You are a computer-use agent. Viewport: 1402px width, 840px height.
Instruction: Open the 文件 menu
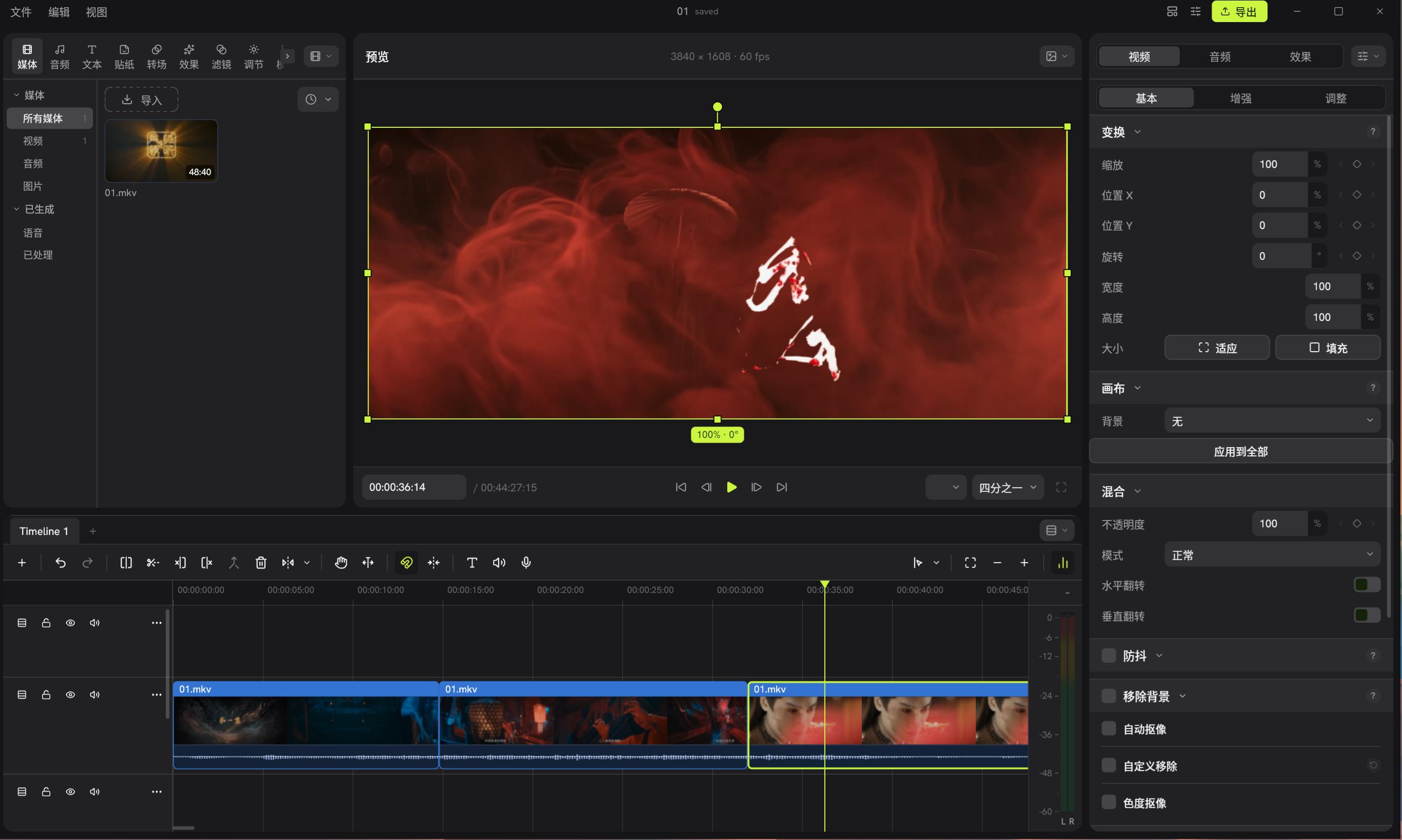(21, 12)
